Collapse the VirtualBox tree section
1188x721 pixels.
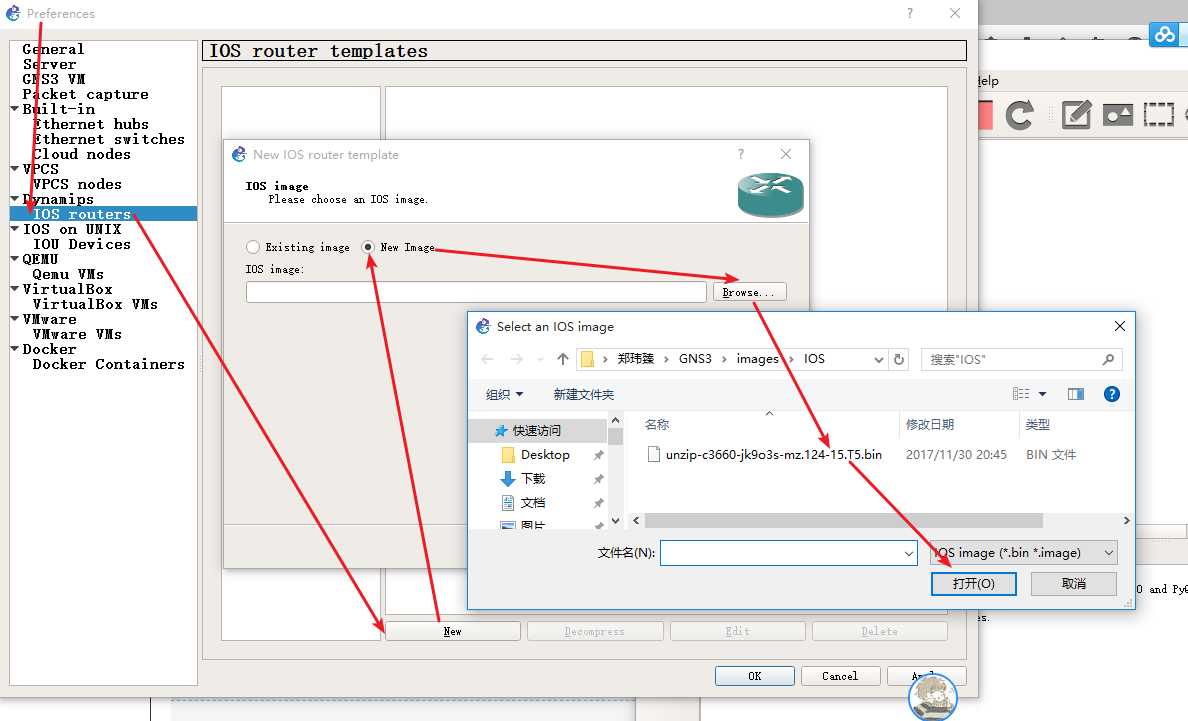pyautogui.click(x=14, y=289)
